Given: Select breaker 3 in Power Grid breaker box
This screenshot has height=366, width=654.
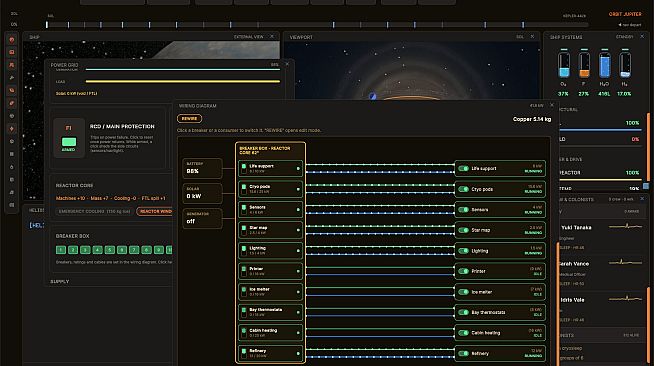Looking at the screenshot, I should coord(85,250).
